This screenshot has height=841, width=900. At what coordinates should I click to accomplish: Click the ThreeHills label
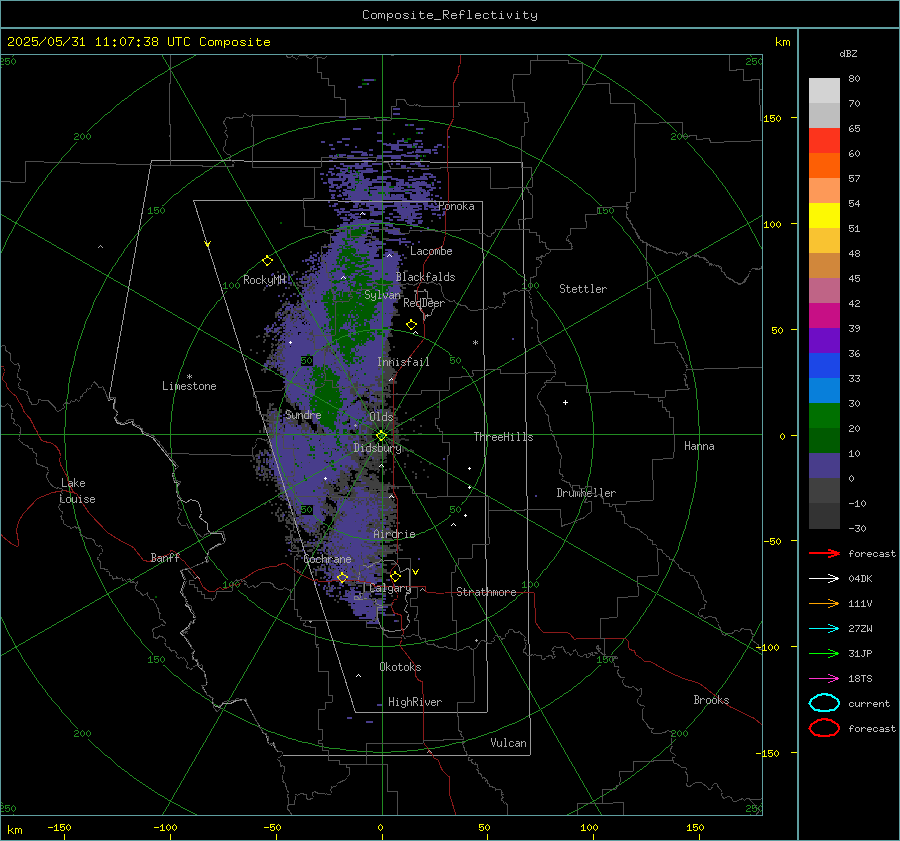pos(503,437)
